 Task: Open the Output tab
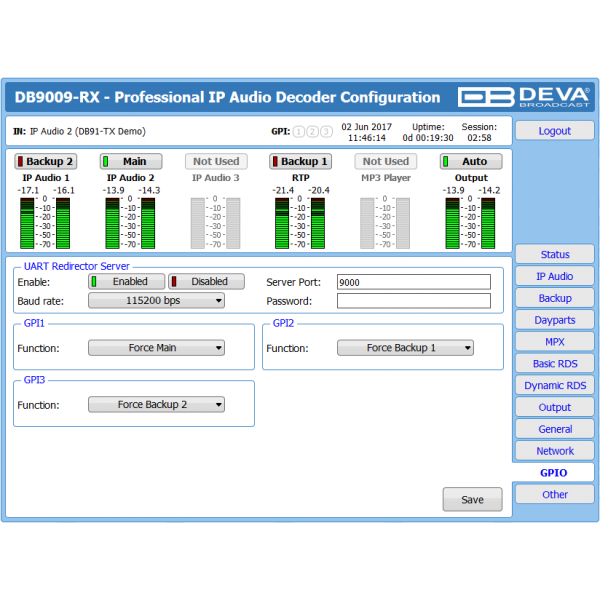click(555, 407)
